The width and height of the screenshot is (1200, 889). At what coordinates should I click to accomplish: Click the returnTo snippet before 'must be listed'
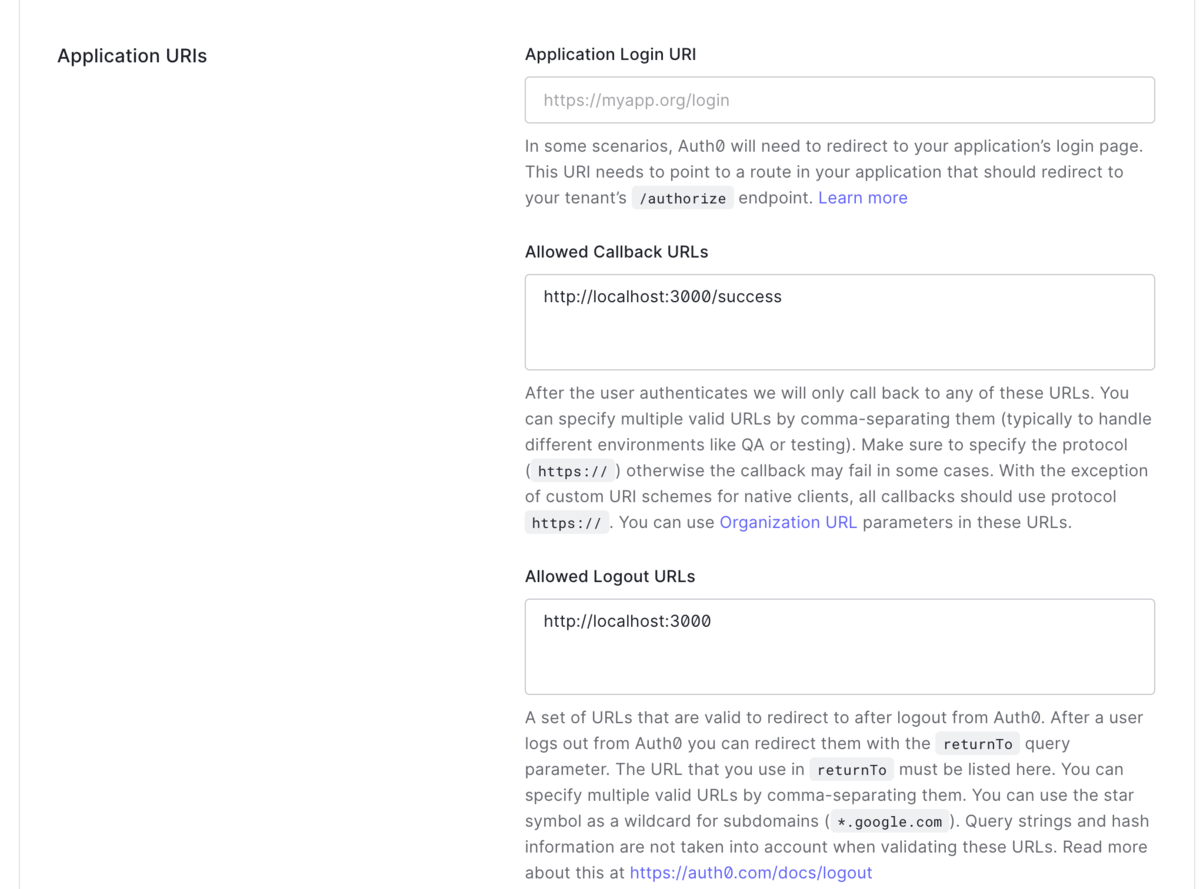(852, 770)
